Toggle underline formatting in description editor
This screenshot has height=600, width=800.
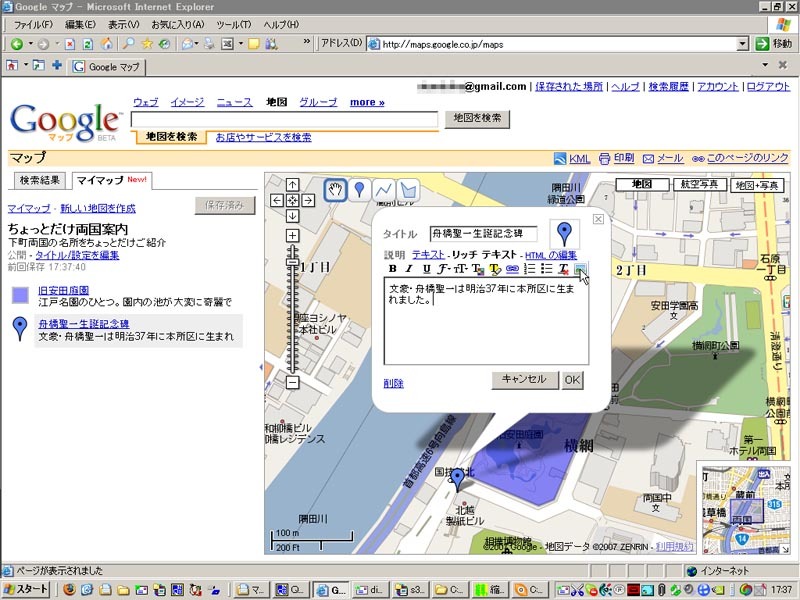427,268
